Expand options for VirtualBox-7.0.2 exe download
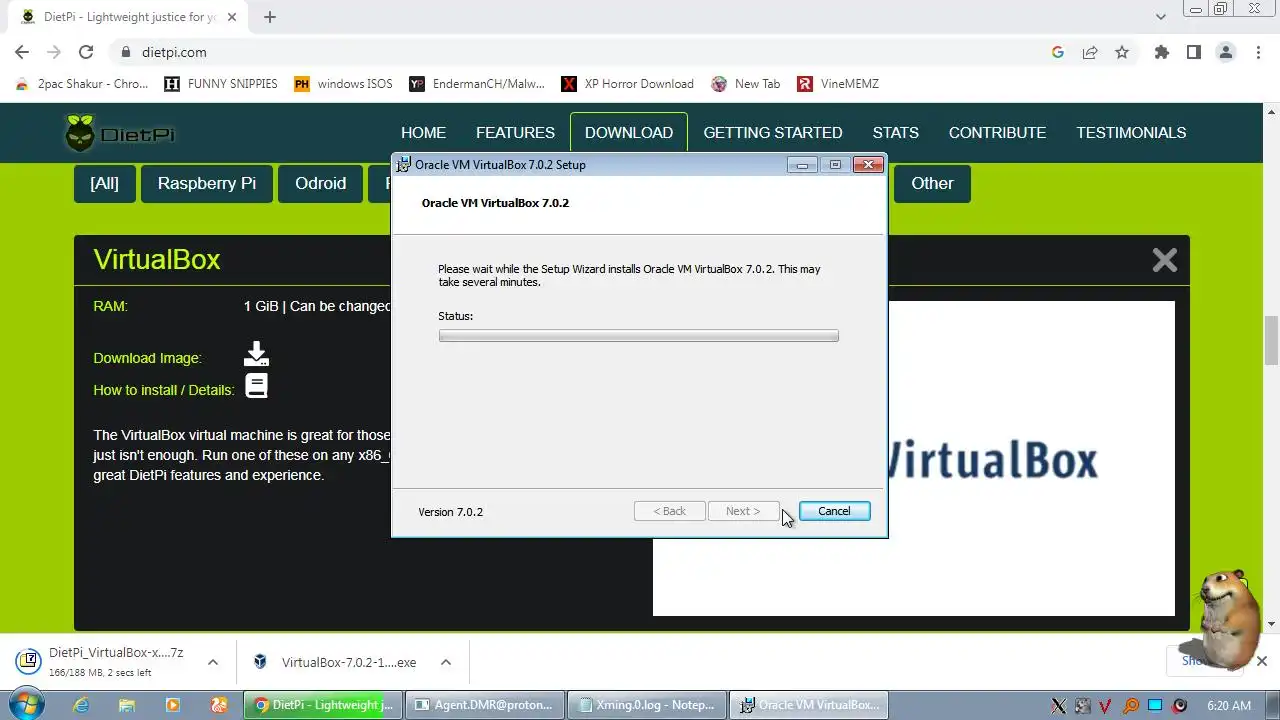1280x720 pixels. click(446, 662)
